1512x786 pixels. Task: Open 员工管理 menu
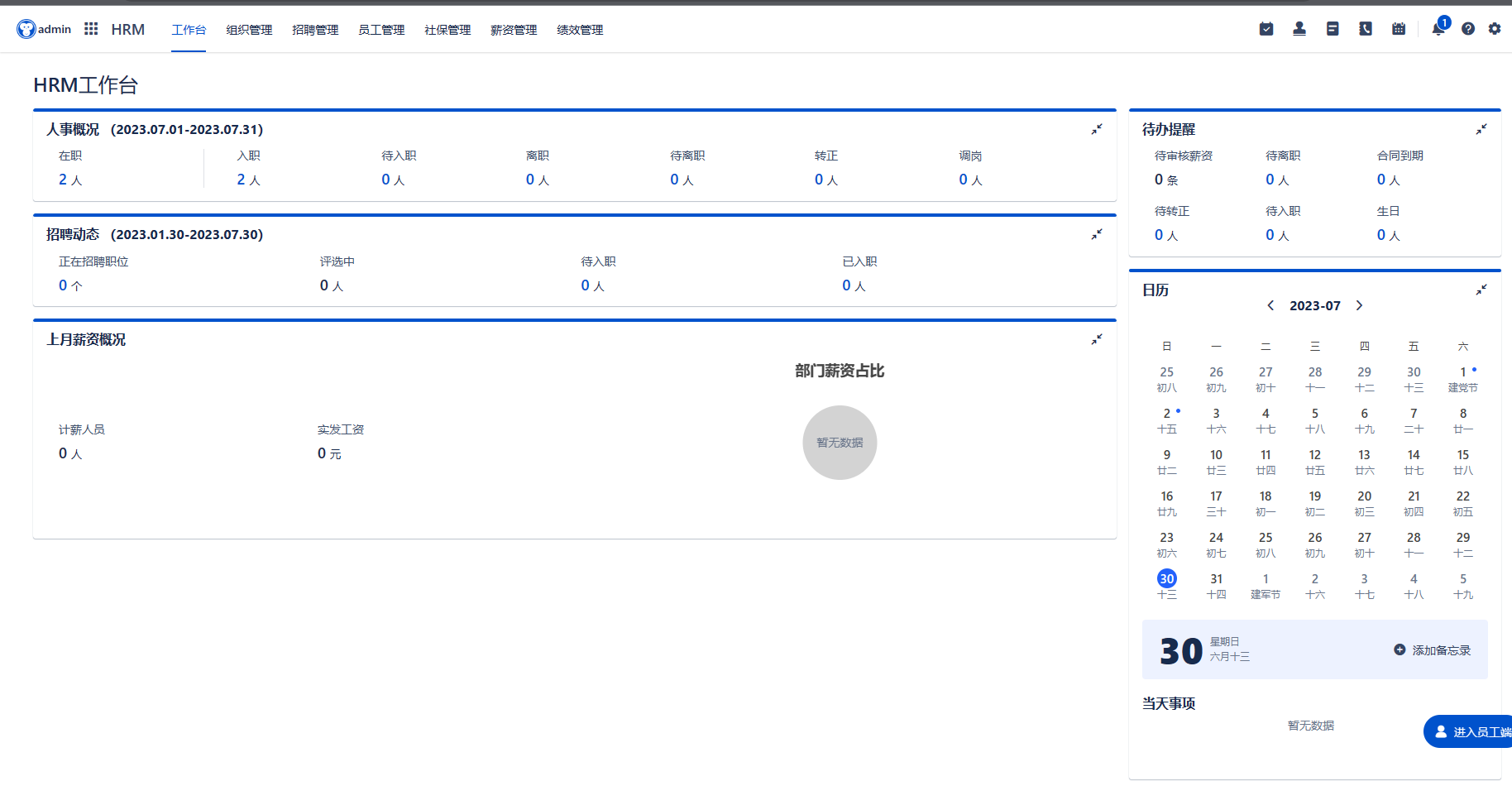click(x=381, y=30)
